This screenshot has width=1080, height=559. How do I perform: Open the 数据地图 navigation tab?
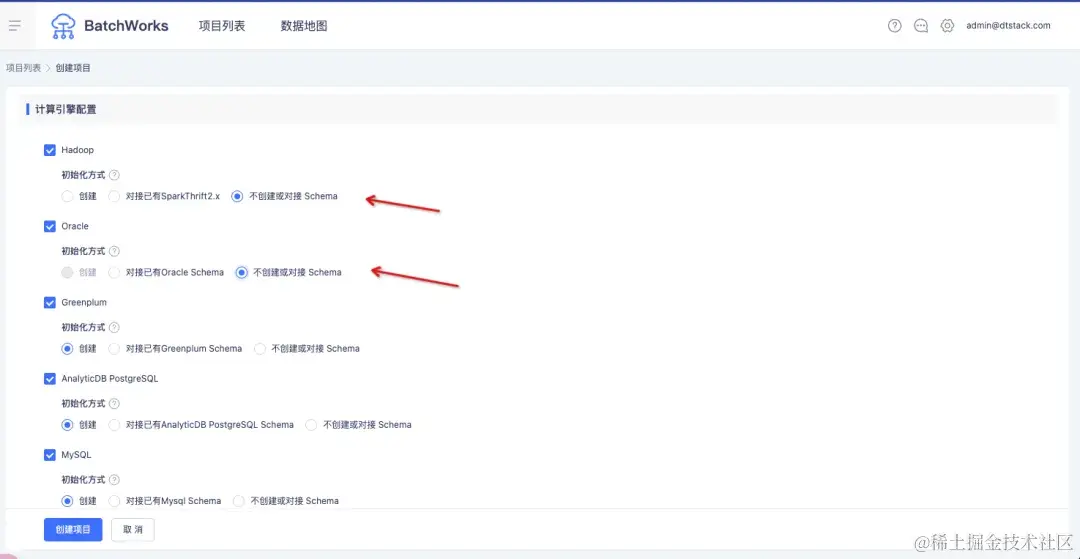coord(304,26)
